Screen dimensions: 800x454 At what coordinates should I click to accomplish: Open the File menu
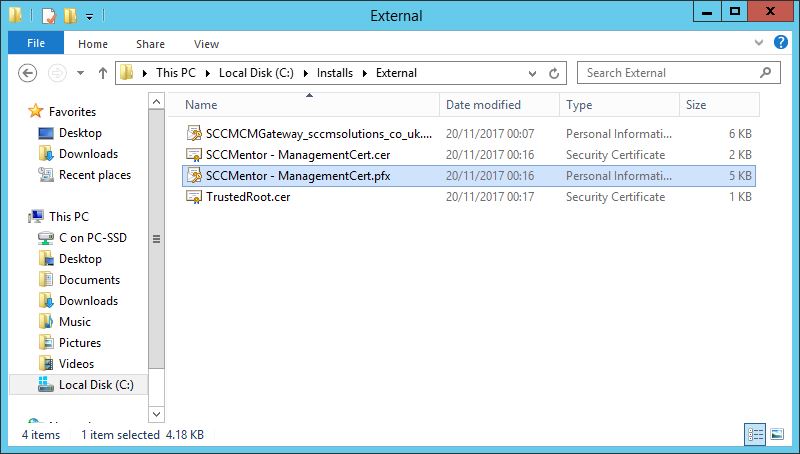[x=36, y=44]
